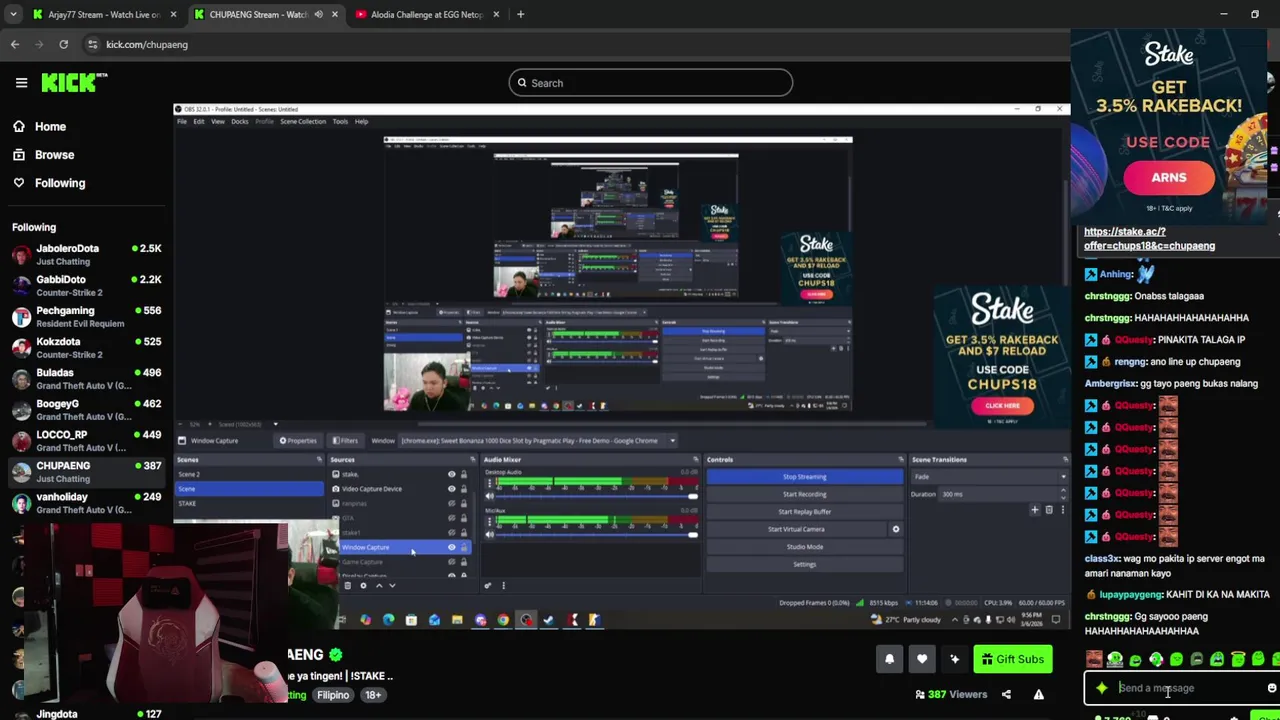The height and width of the screenshot is (720, 1280).
Task: Open the Virtual Camera gear settings
Action: click(895, 529)
